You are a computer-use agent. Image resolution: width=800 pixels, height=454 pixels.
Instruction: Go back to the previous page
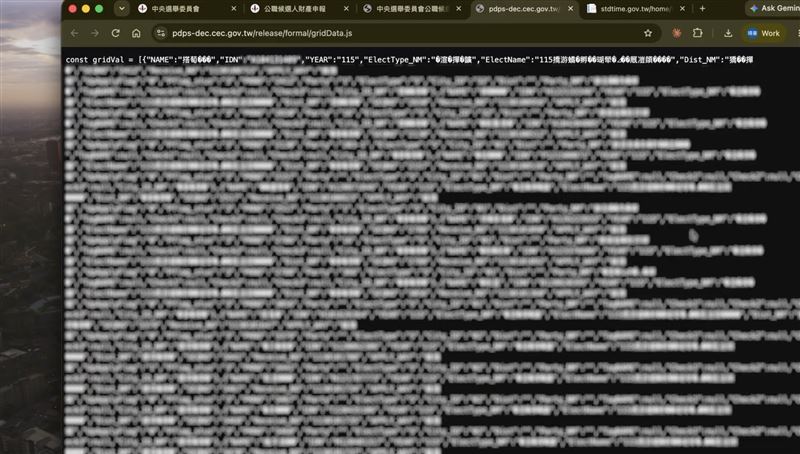[74, 33]
